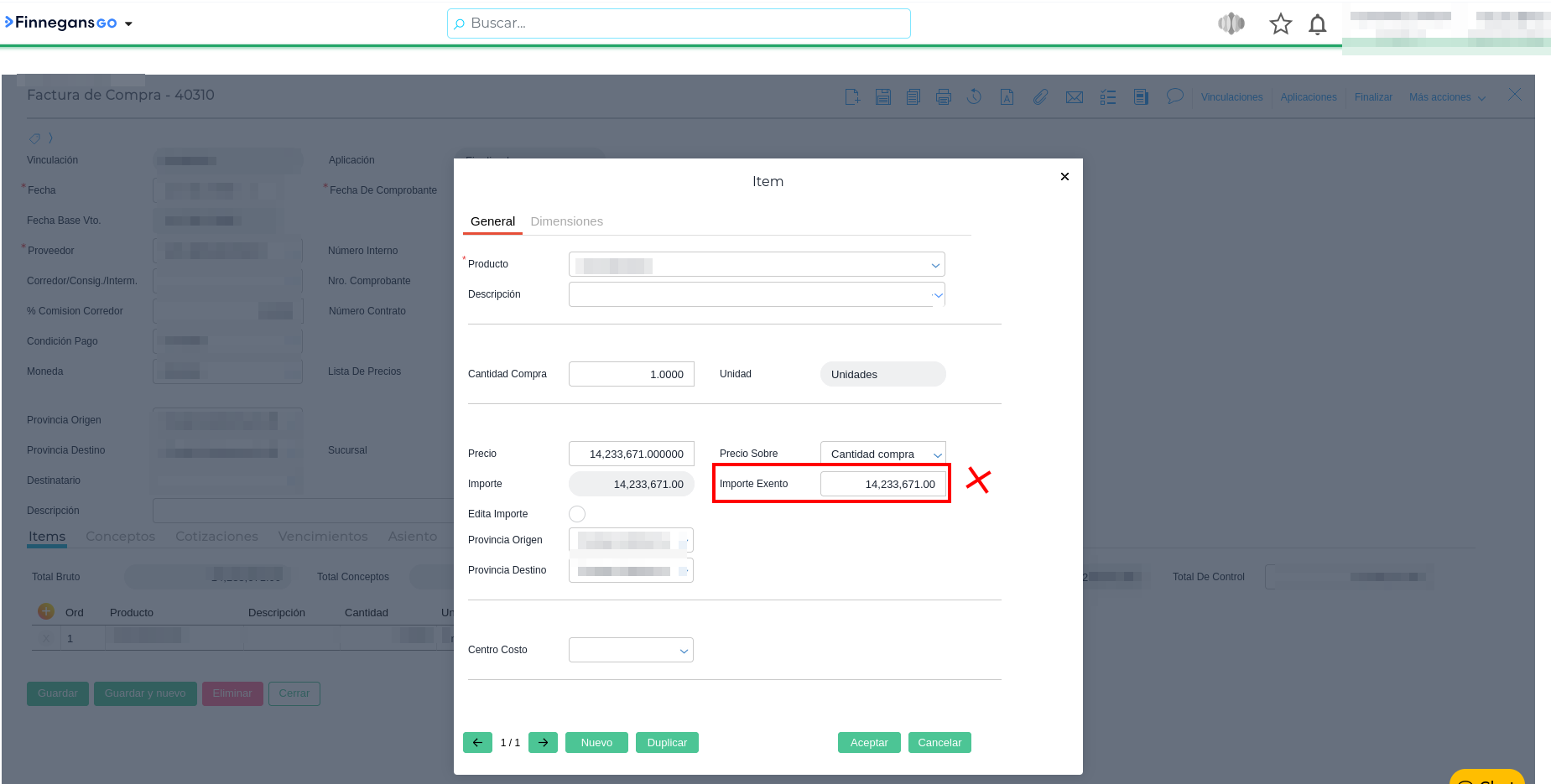Close the Item dialog with X
Viewport: 1551px width, 784px height.
(1064, 176)
